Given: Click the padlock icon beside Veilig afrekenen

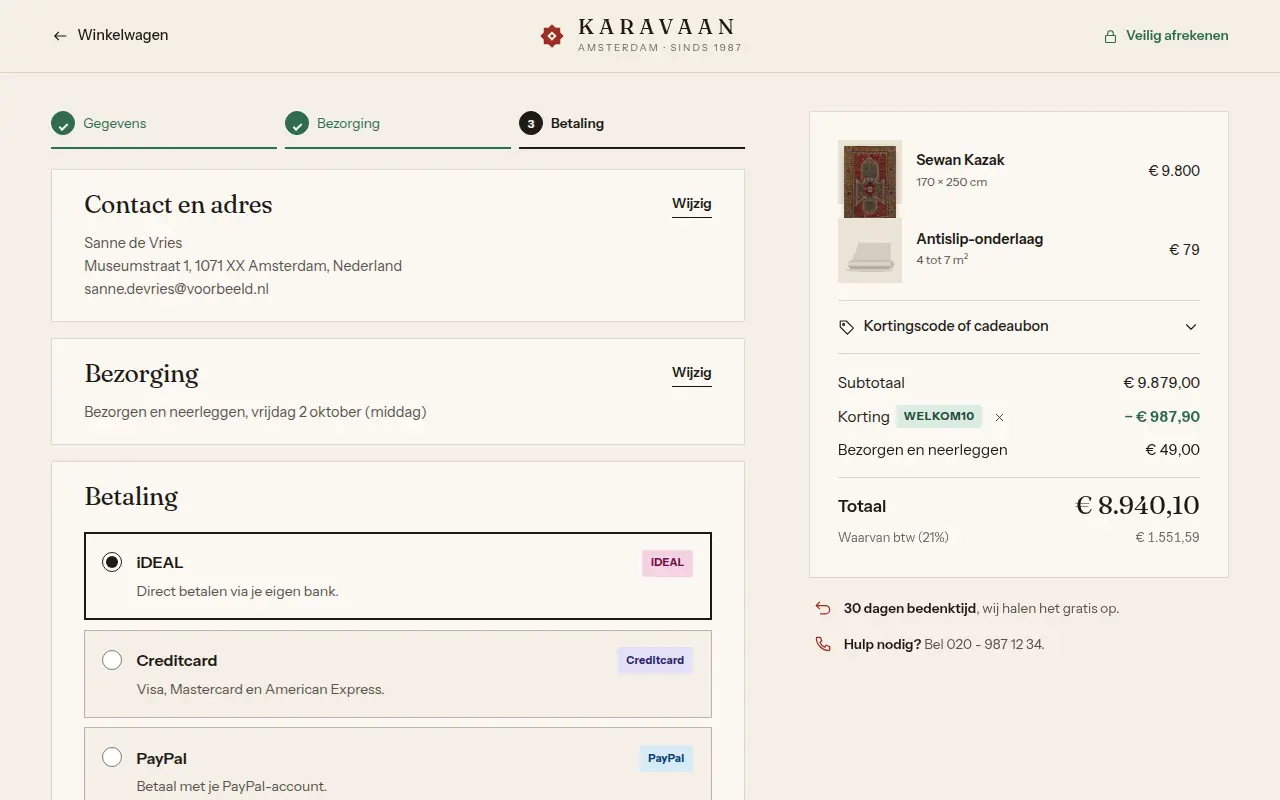Looking at the screenshot, I should pos(1110,36).
